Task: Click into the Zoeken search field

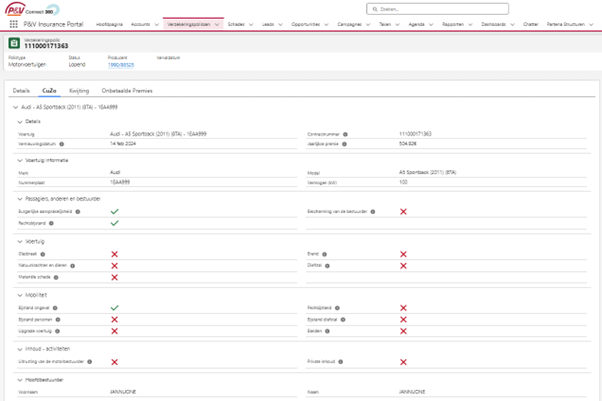Action: pyautogui.click(x=438, y=9)
